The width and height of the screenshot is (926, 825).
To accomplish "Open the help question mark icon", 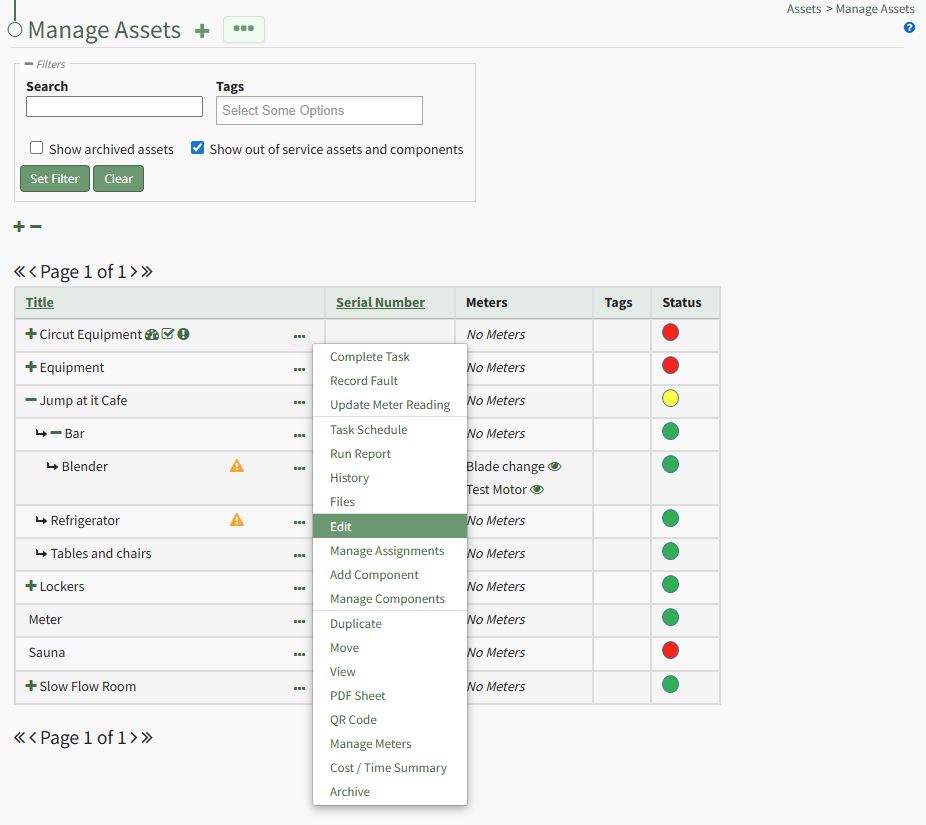I will [909, 28].
